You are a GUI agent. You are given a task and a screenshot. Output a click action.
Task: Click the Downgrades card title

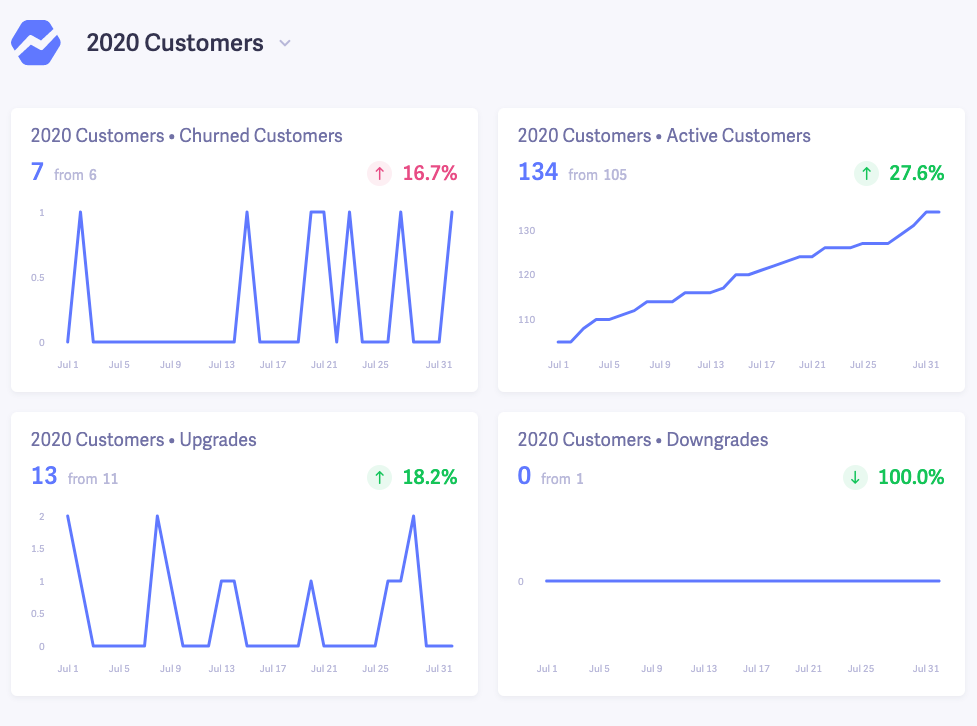tap(642, 439)
